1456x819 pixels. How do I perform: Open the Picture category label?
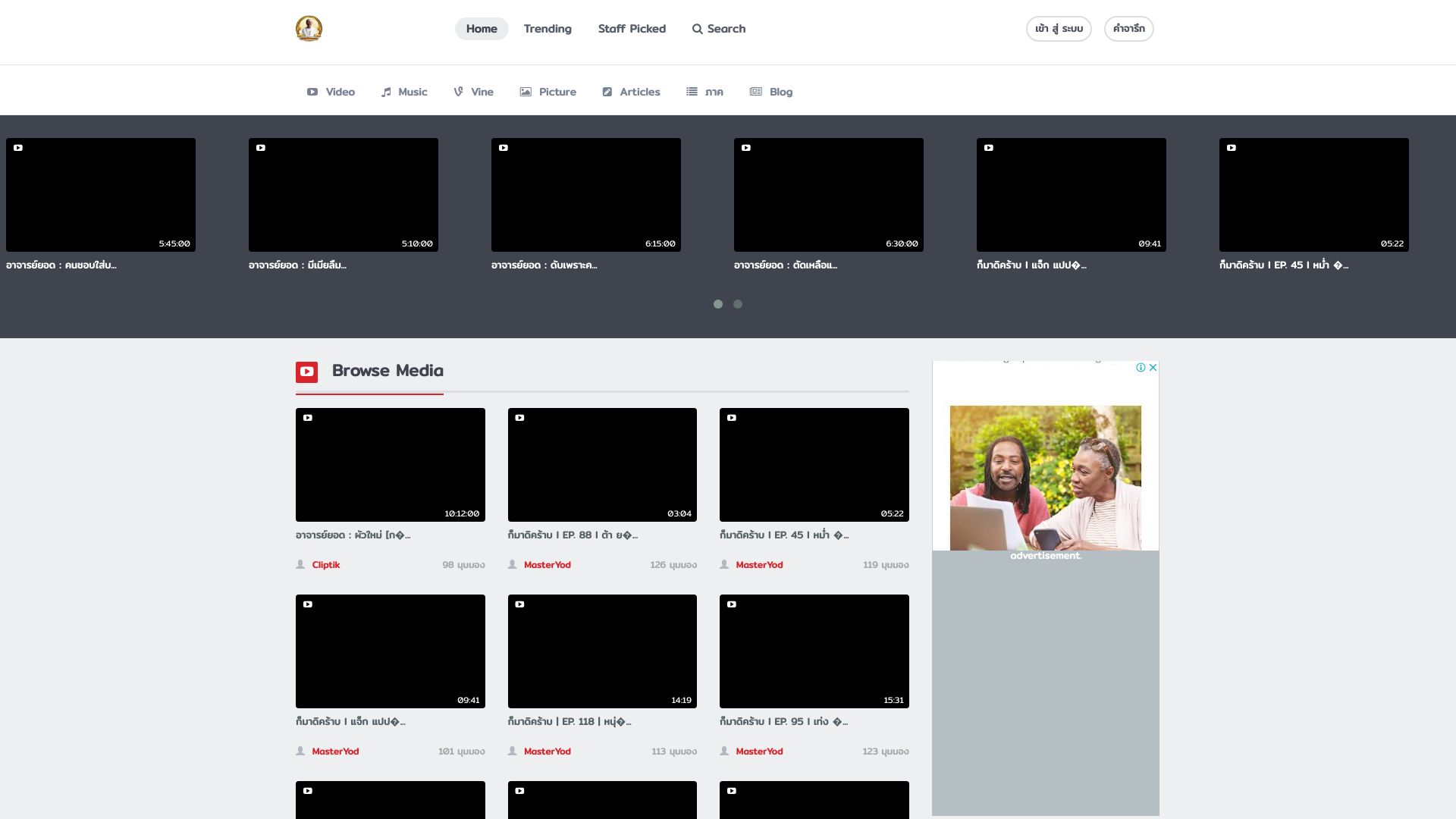557,92
